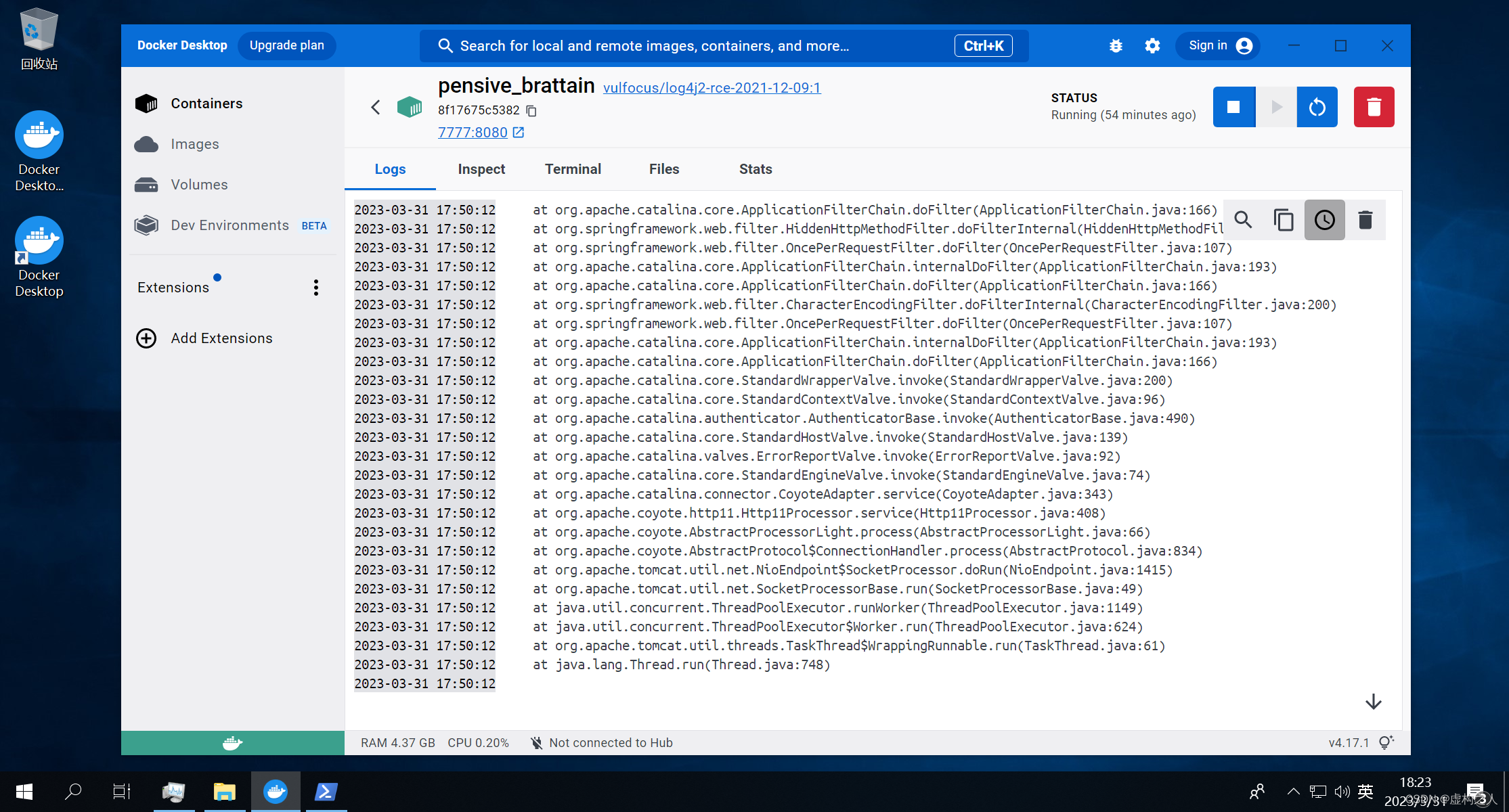Click the feedback lightbulb icon in footer
This screenshot has width=1509, height=812.
point(1386,743)
